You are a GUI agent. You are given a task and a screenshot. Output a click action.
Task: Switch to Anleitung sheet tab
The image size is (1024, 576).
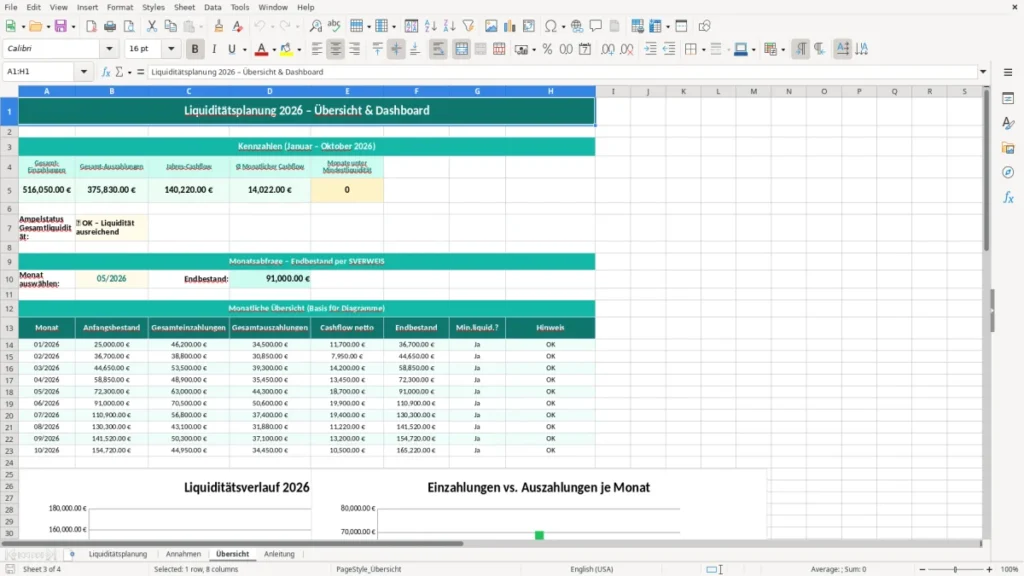(279, 554)
